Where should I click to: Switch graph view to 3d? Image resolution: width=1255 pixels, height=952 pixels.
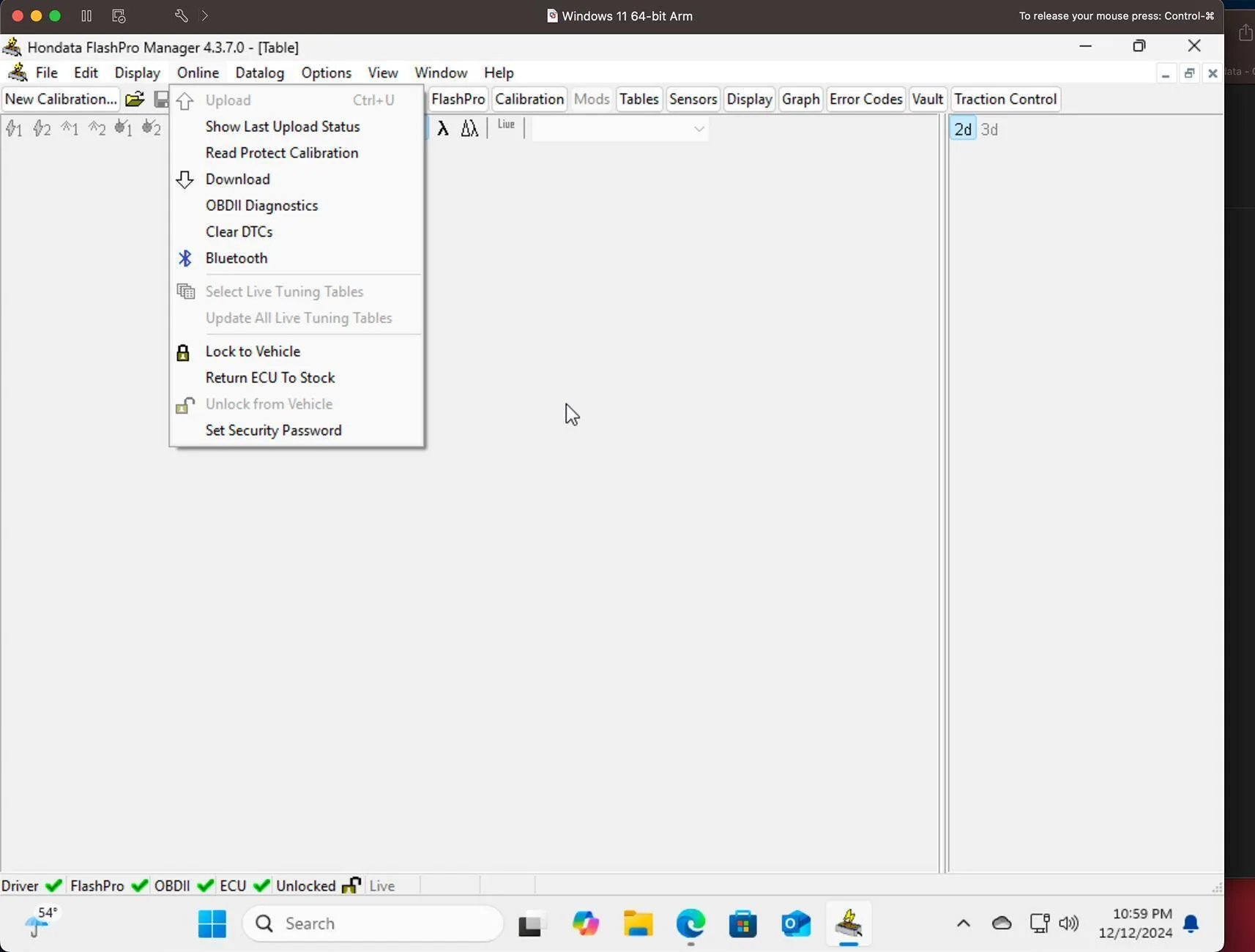point(989,130)
